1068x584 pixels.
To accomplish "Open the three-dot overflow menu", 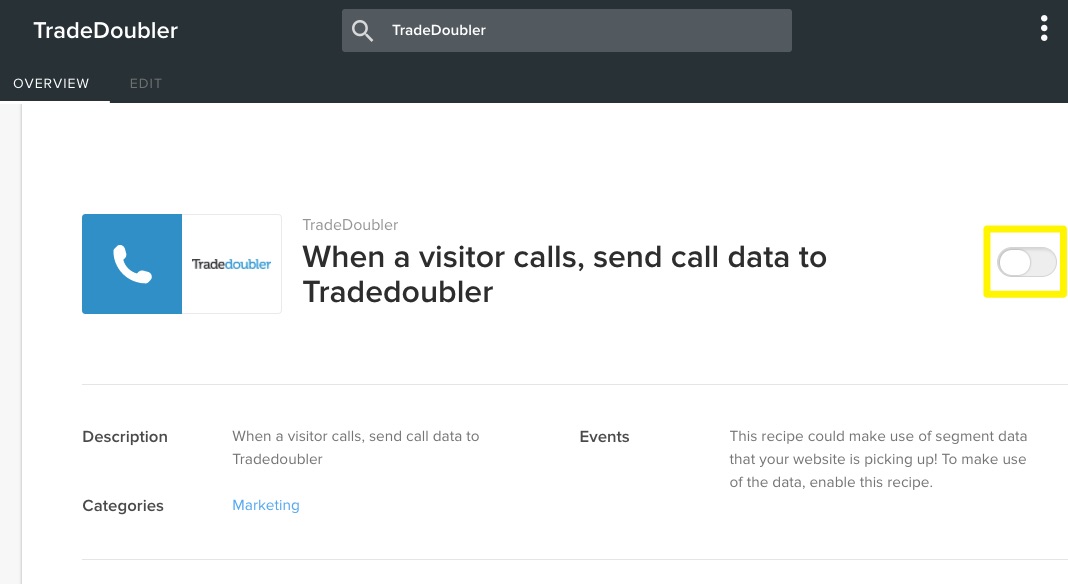I will [1043, 29].
